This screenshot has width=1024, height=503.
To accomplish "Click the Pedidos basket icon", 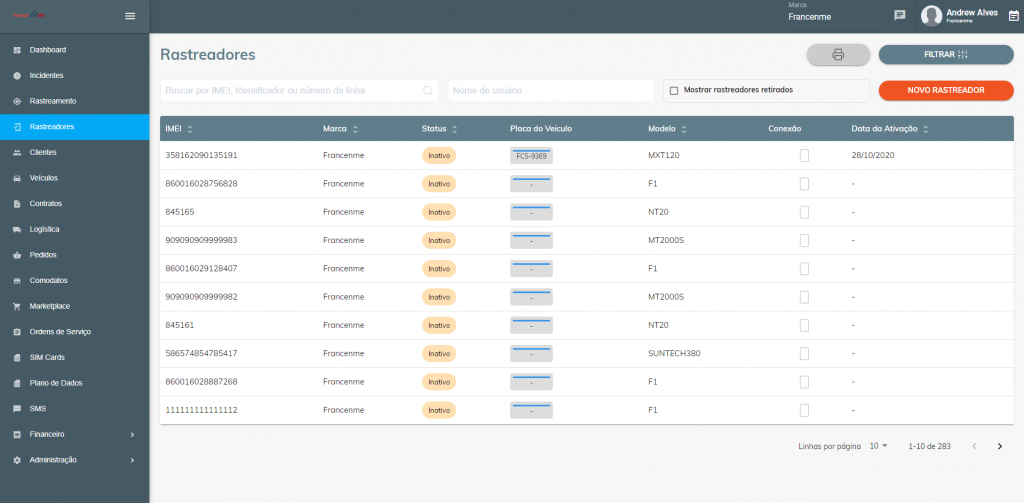I will tap(18, 255).
